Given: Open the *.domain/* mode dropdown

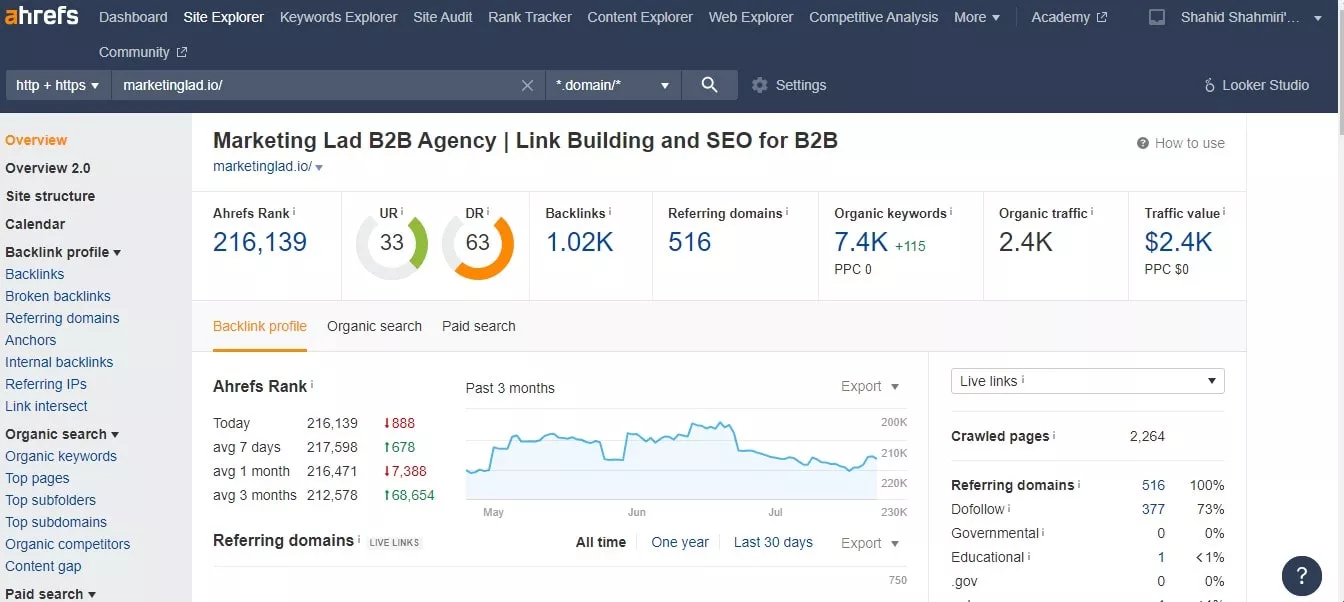Looking at the screenshot, I should (613, 85).
